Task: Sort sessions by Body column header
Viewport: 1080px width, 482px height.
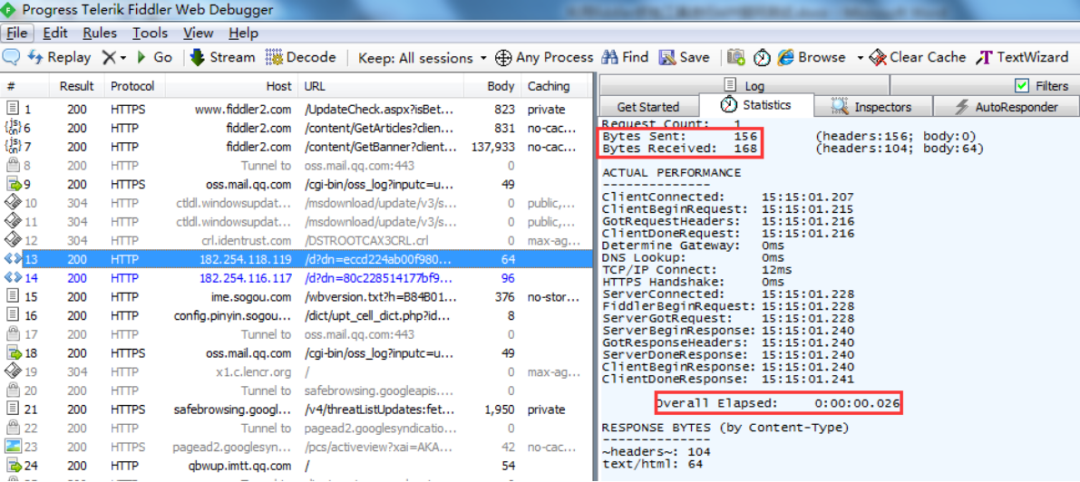Action: pyautogui.click(x=492, y=86)
